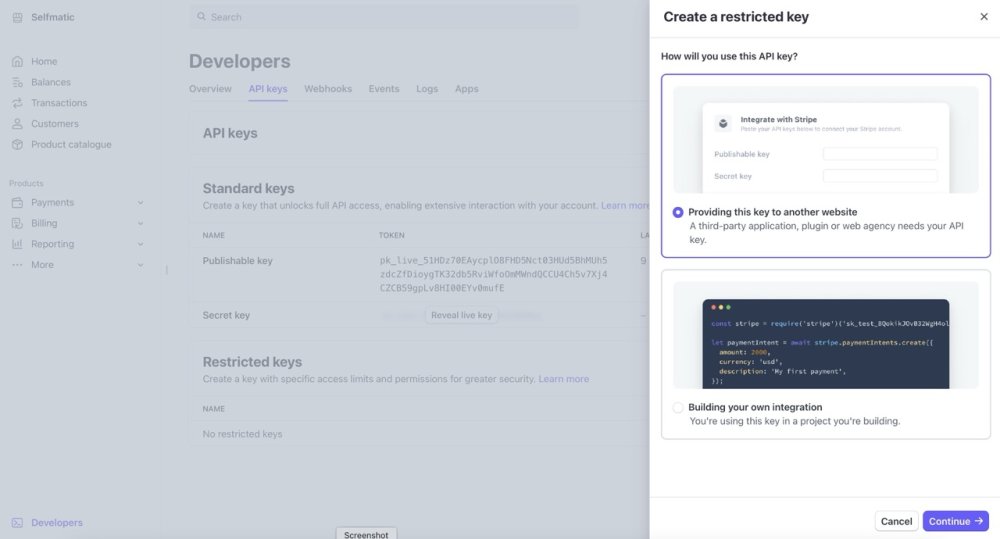Open the Apps tab
This screenshot has width=1000, height=539.
[x=467, y=89]
